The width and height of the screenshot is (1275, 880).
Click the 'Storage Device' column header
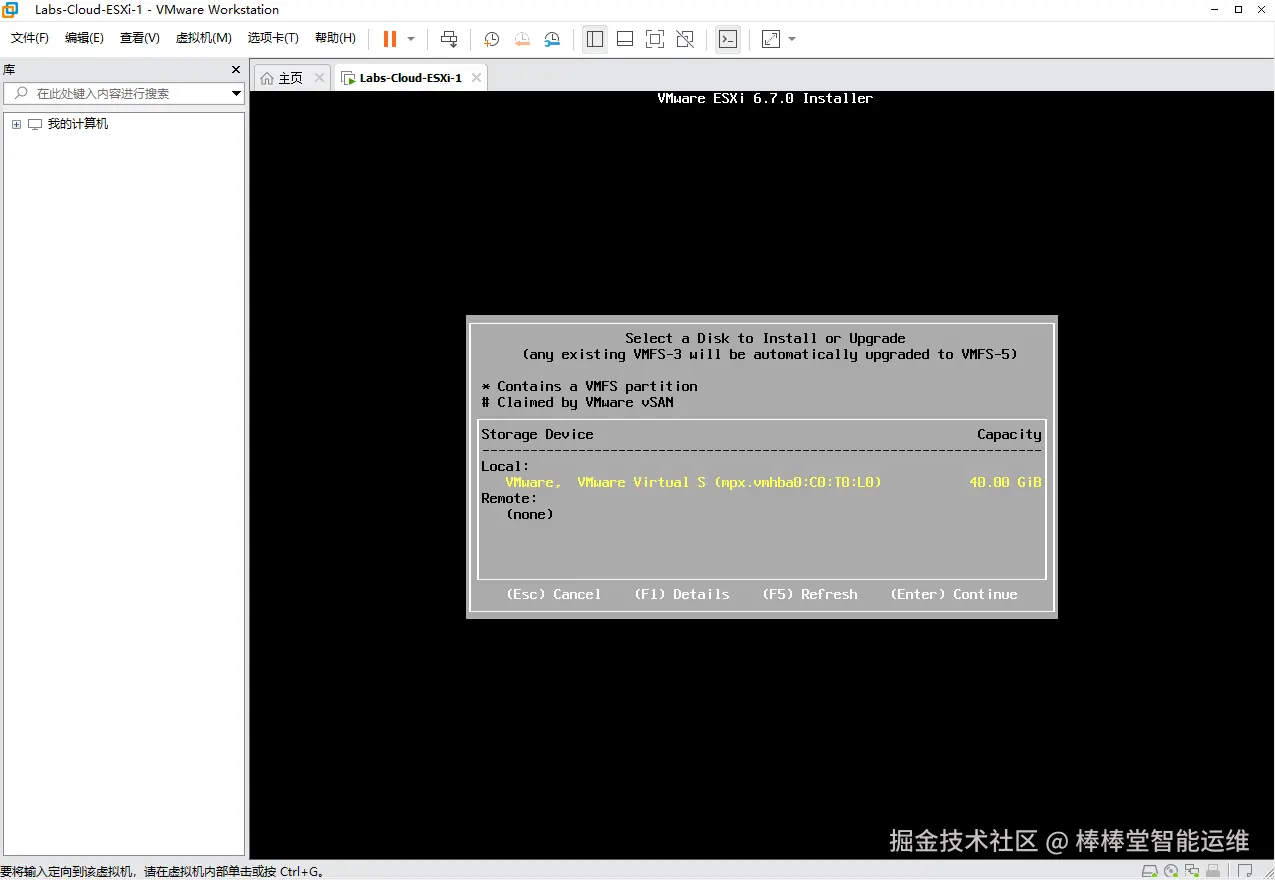point(537,434)
